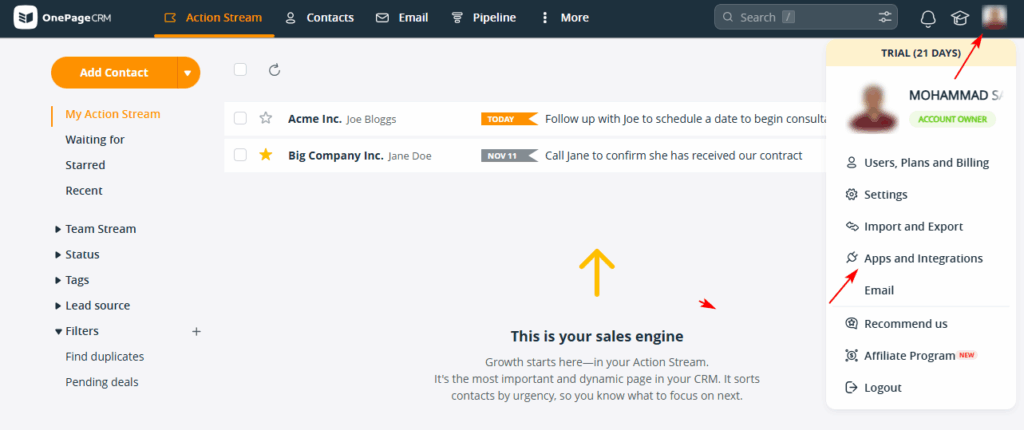The image size is (1024, 430).
Task: Unstar the Big Company Inc. contact
Action: (x=265, y=155)
